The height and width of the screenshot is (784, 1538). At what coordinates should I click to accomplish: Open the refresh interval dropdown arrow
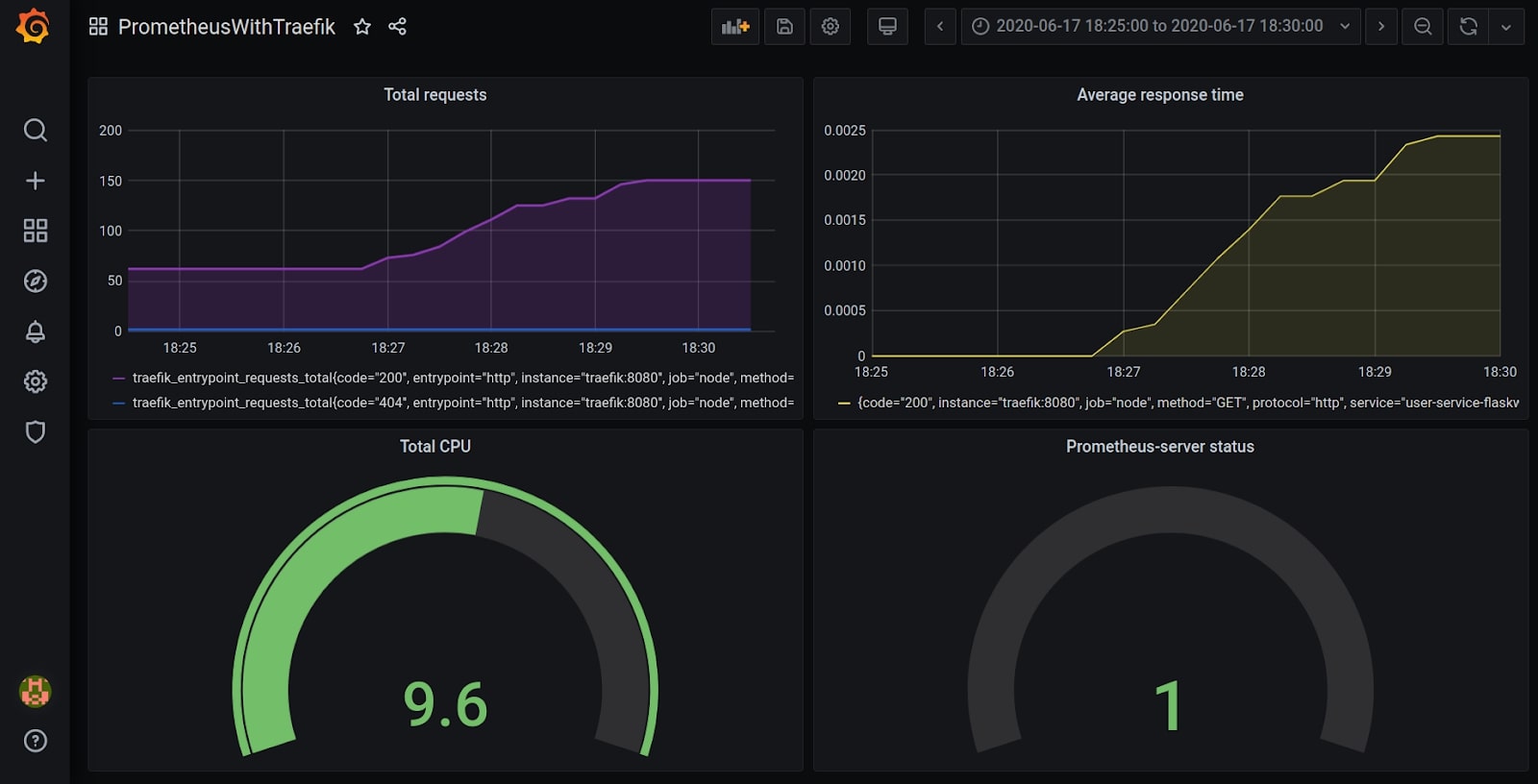[1506, 26]
